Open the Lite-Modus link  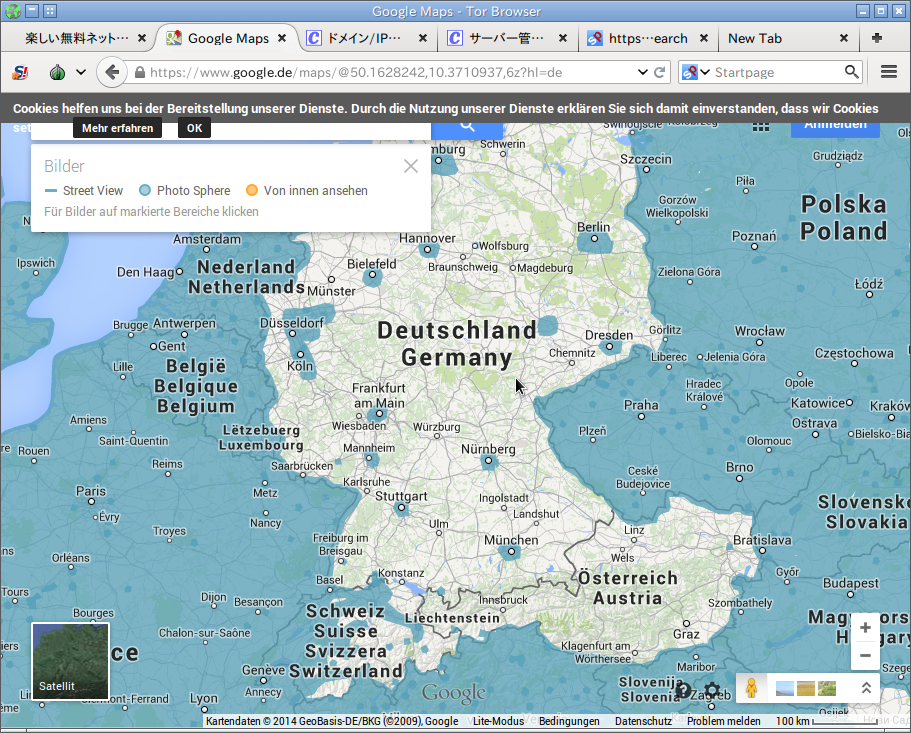tap(498, 721)
